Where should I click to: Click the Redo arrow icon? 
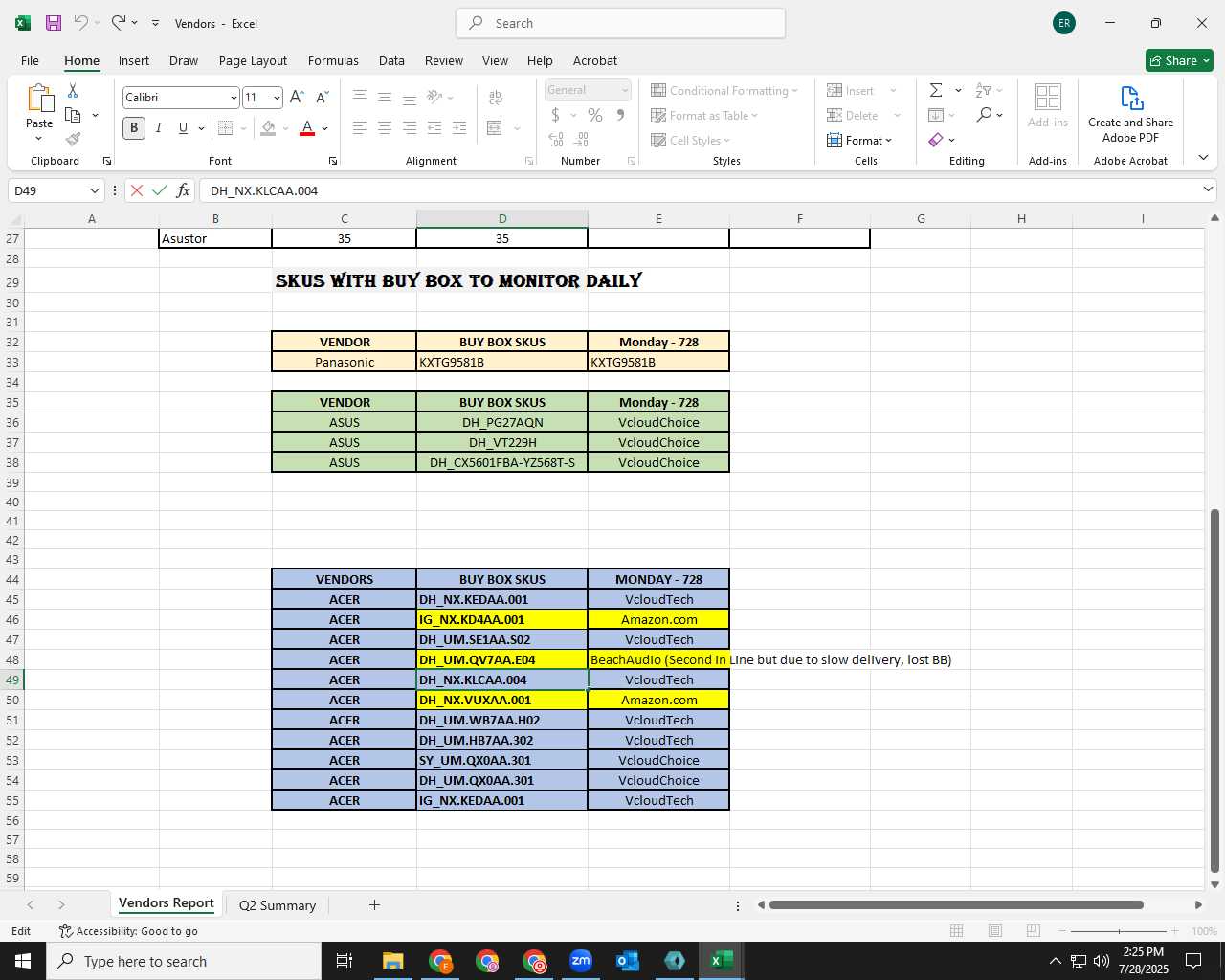point(119,22)
